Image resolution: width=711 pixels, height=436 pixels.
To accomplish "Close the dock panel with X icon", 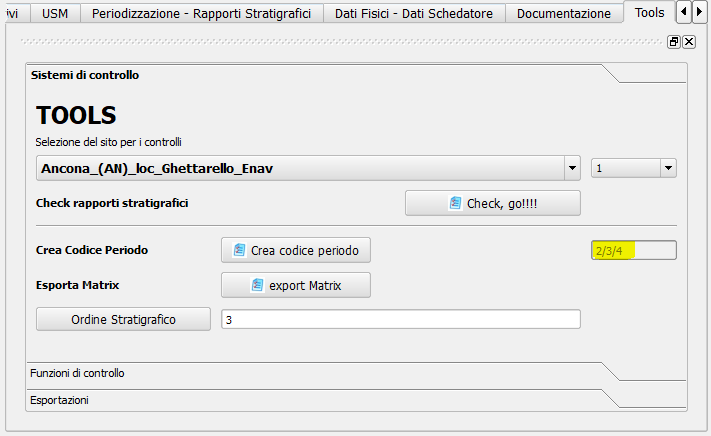I will [x=689, y=42].
